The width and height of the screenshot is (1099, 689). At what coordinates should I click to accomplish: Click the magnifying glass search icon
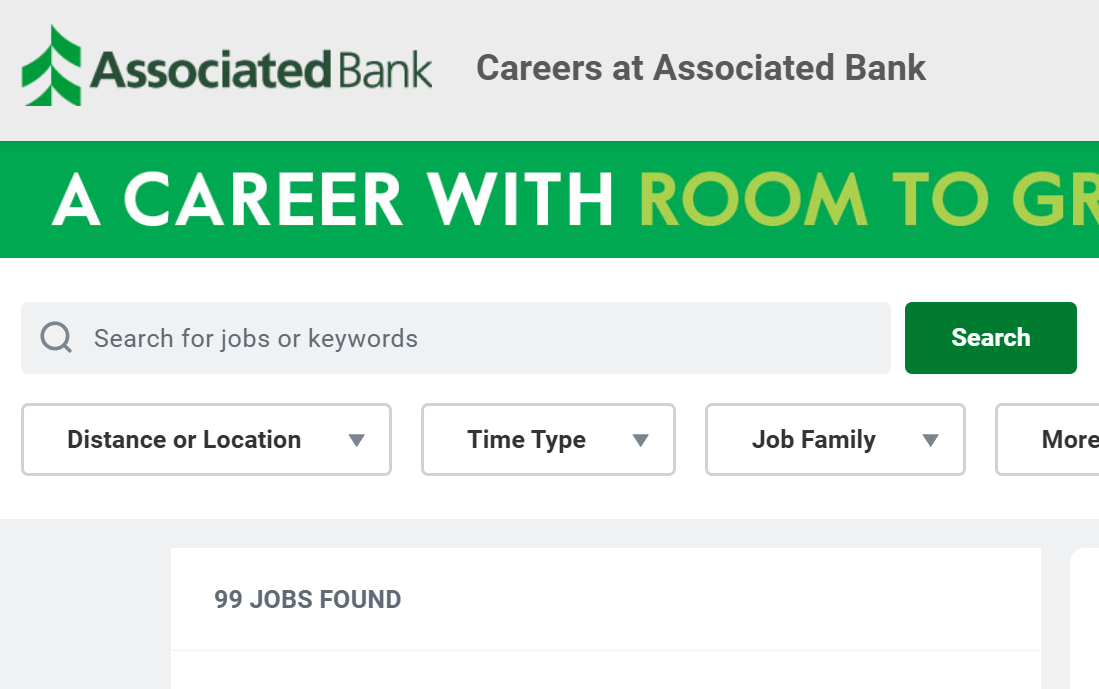point(56,337)
